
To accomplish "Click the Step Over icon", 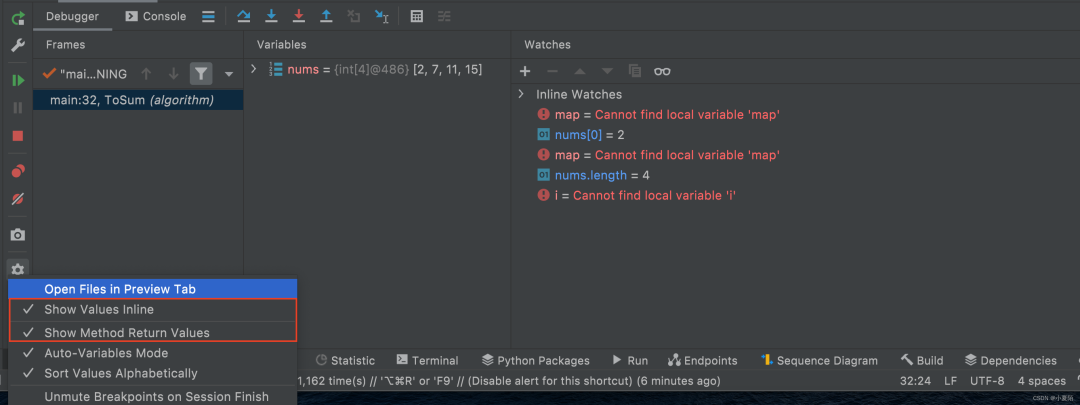I will tap(244, 16).
